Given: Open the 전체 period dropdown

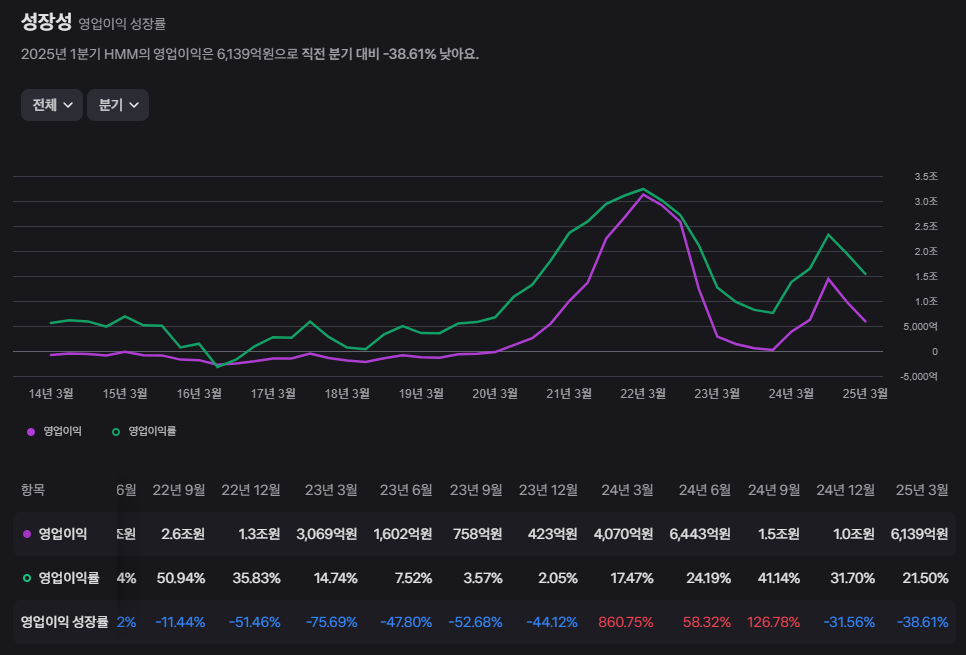Looking at the screenshot, I should pos(52,105).
